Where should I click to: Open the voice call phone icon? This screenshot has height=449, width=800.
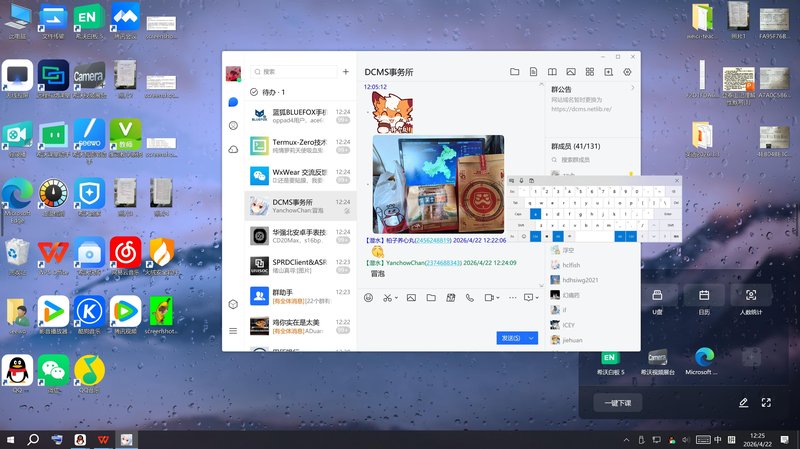470,297
